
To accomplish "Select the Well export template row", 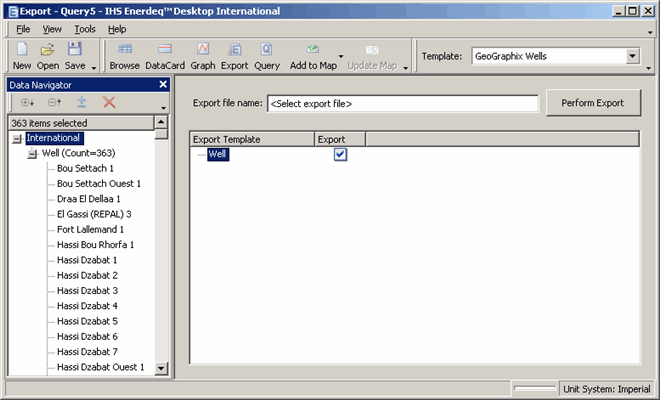I will coord(218,154).
